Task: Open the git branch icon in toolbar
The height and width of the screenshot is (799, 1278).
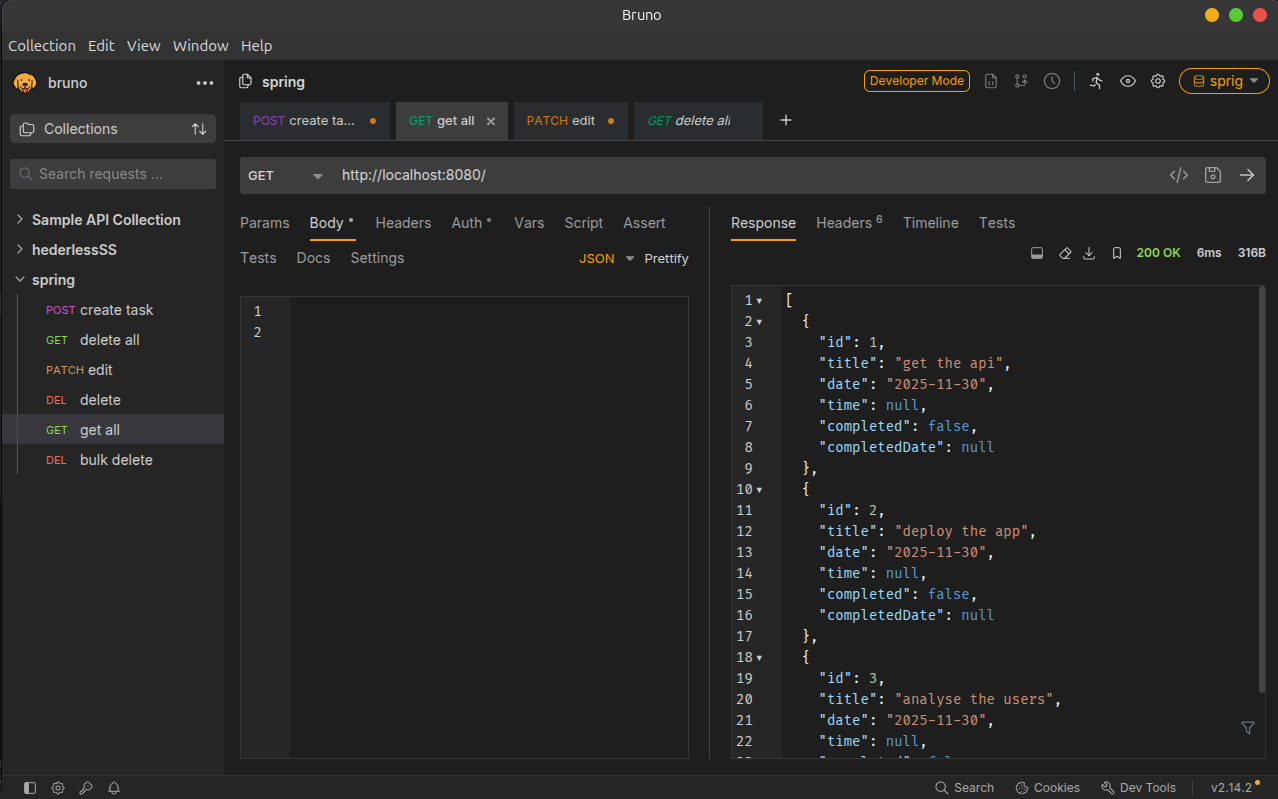Action: (x=1021, y=82)
